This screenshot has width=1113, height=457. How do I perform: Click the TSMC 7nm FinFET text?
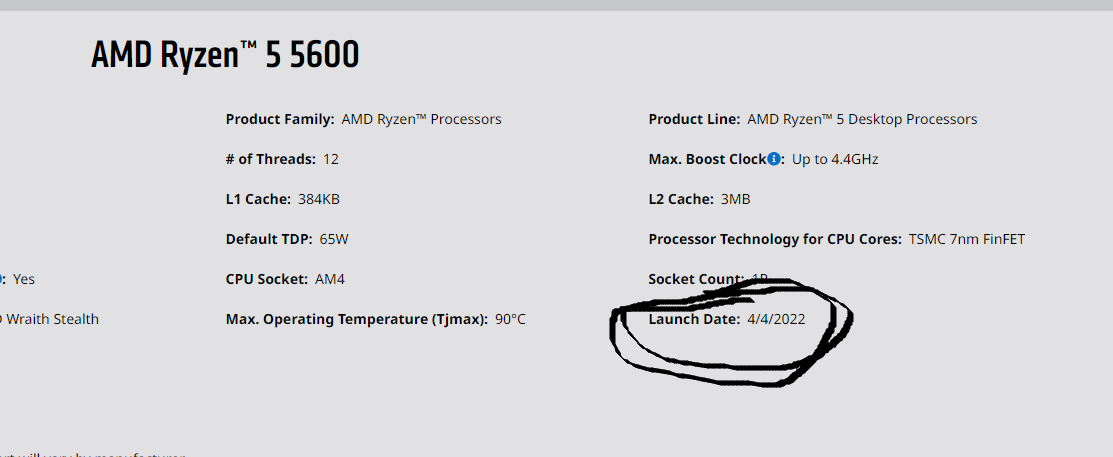pyautogui.click(x=967, y=239)
